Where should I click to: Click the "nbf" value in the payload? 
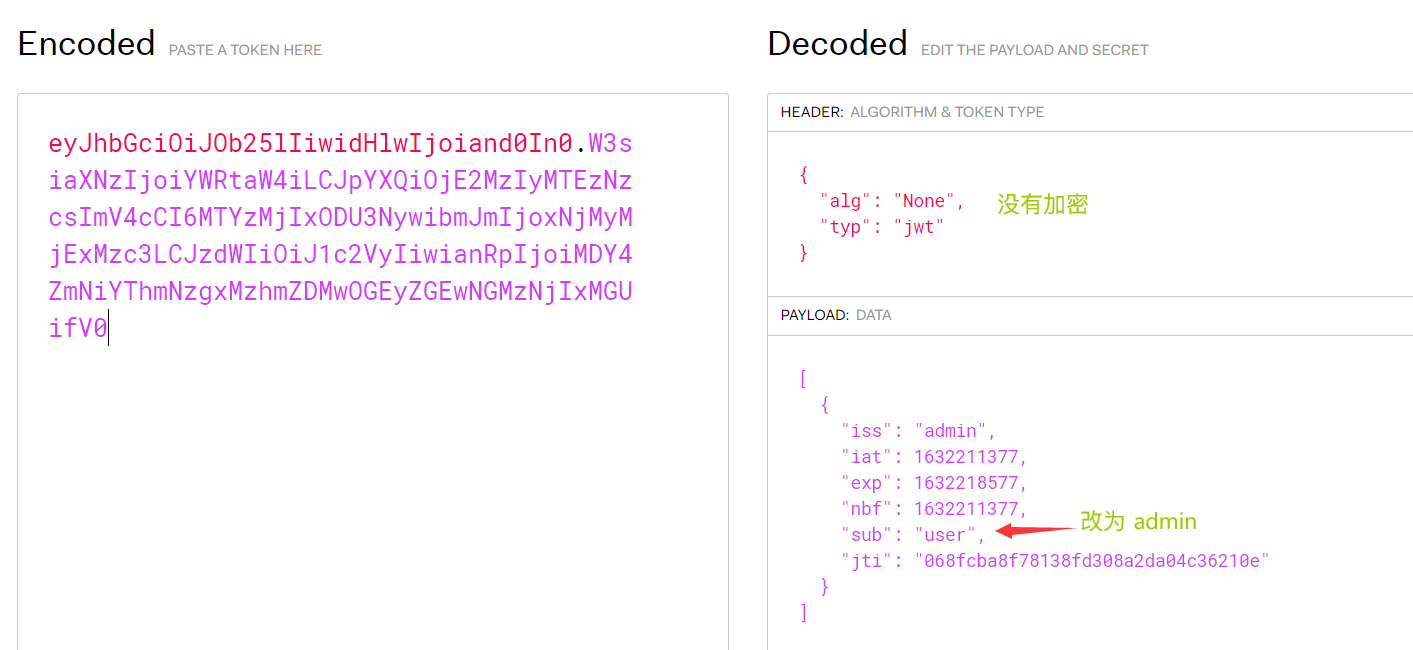966,509
